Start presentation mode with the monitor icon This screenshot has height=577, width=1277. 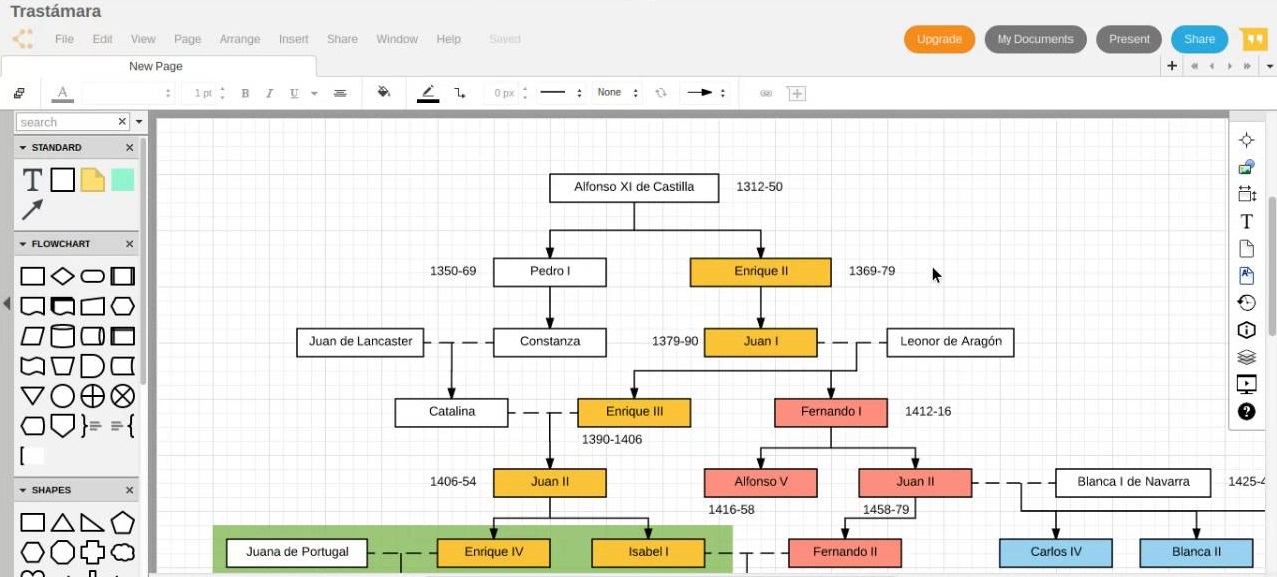pos(1246,383)
